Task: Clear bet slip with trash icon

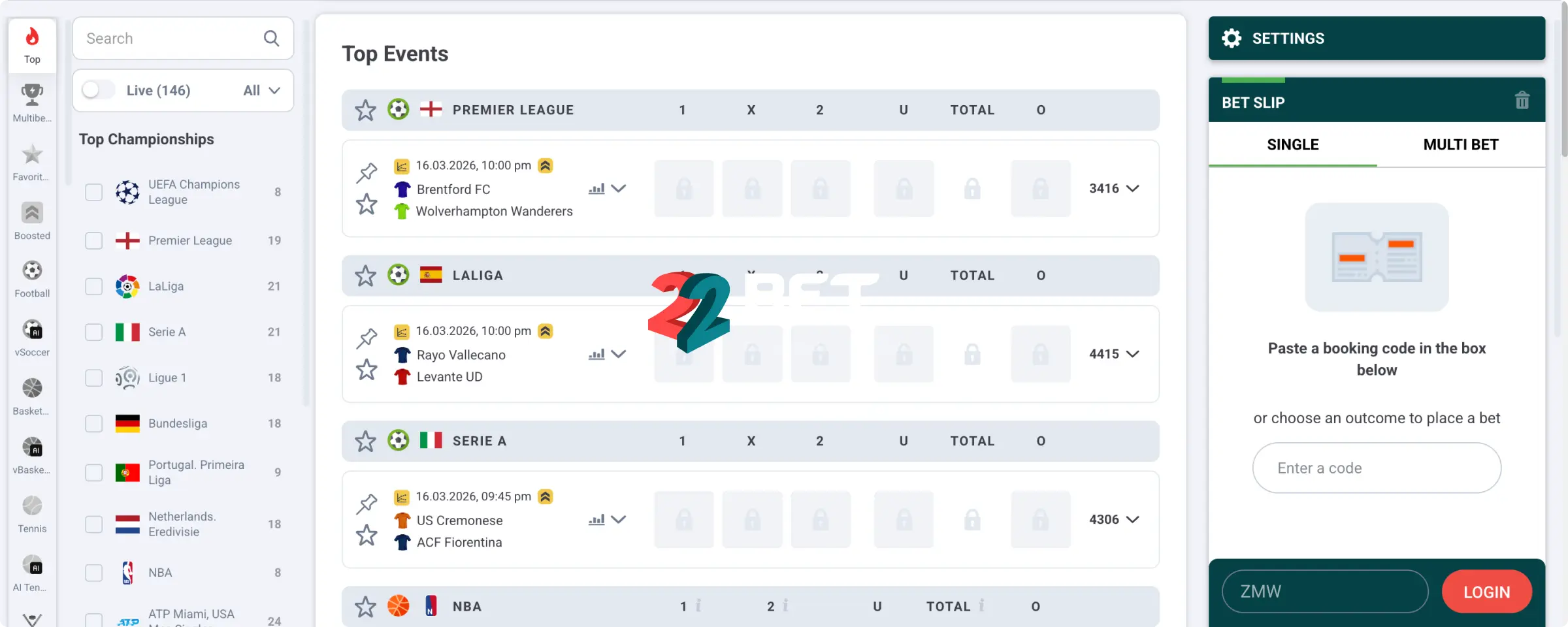Action: tap(1522, 101)
